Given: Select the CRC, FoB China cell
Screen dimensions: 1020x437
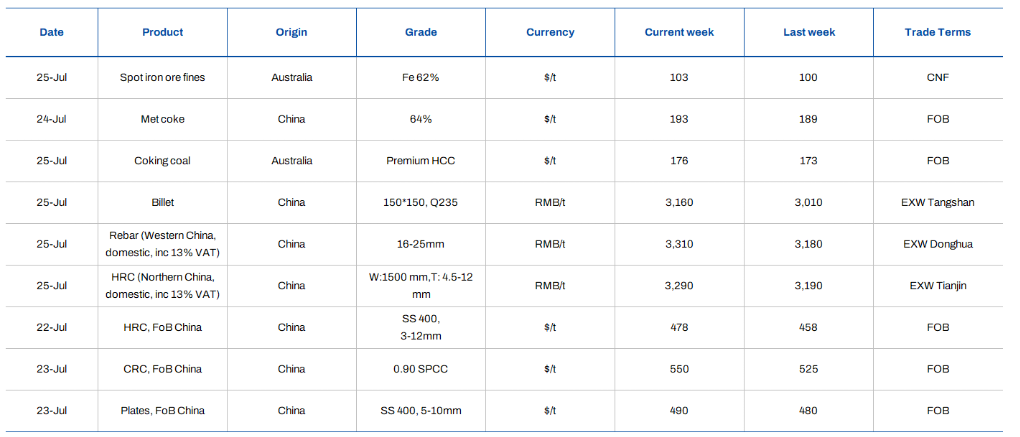Looking at the screenshot, I should point(163,369).
